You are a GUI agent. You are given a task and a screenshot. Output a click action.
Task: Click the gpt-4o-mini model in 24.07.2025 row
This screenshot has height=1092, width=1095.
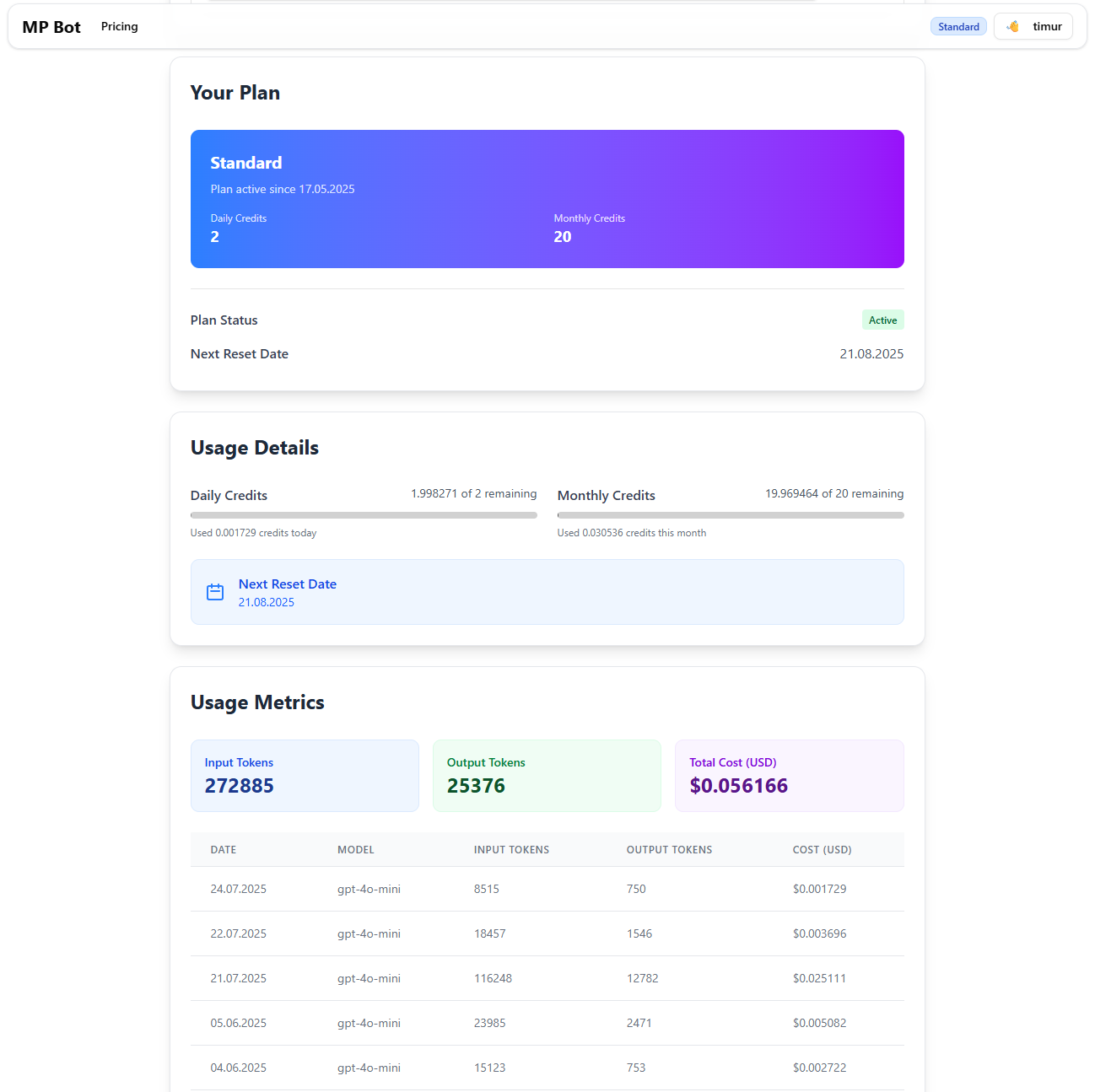369,889
